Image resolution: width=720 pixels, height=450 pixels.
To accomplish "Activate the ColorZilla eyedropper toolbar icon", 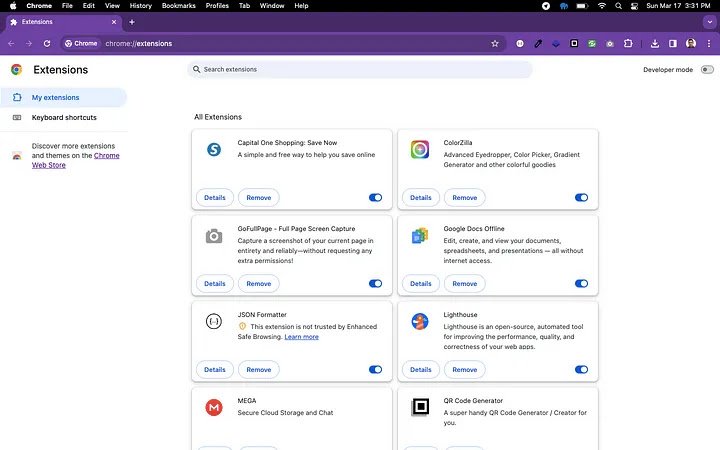I will [x=538, y=44].
